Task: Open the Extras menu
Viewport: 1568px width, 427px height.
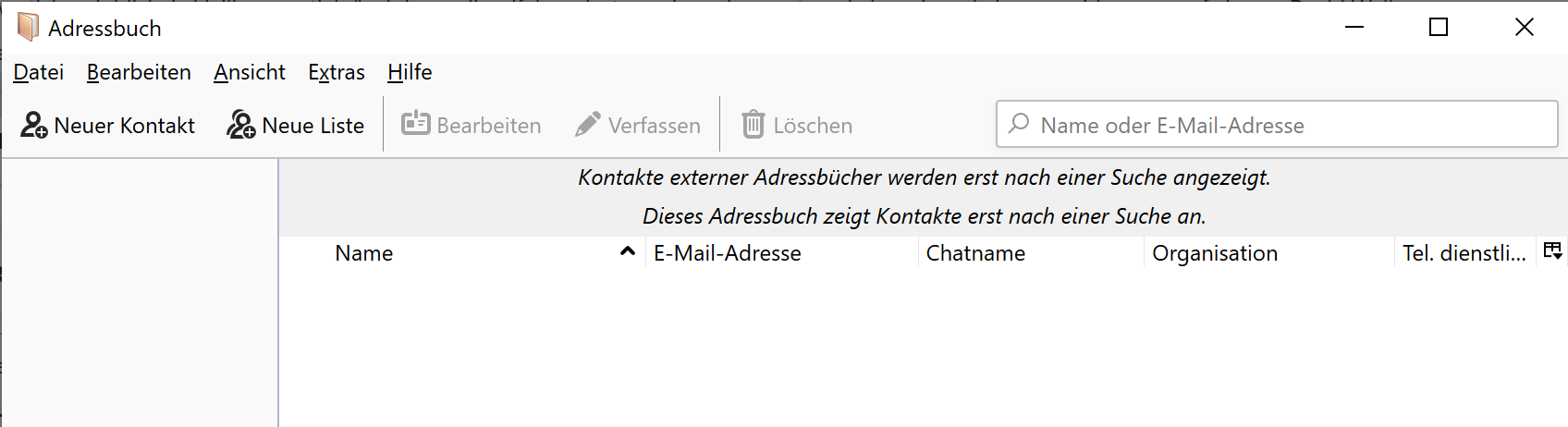Action: 337,72
